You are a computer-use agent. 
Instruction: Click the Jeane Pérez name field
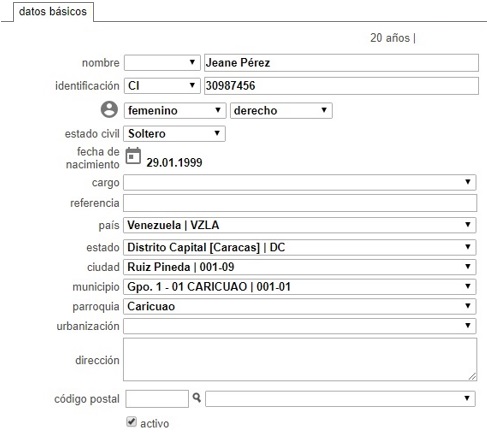tap(341, 63)
